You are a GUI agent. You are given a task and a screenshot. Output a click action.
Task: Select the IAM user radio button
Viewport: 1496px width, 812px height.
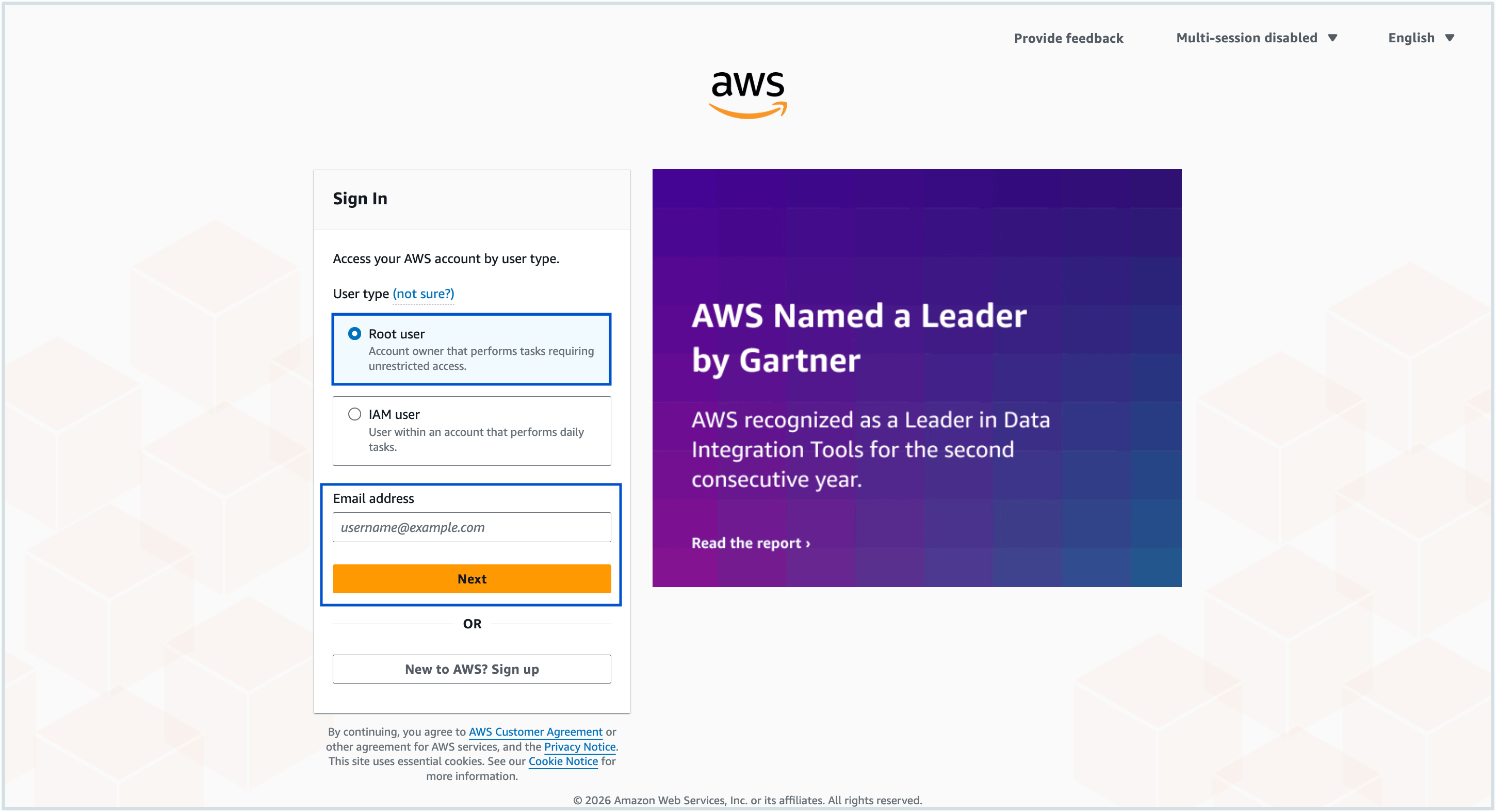(x=355, y=414)
